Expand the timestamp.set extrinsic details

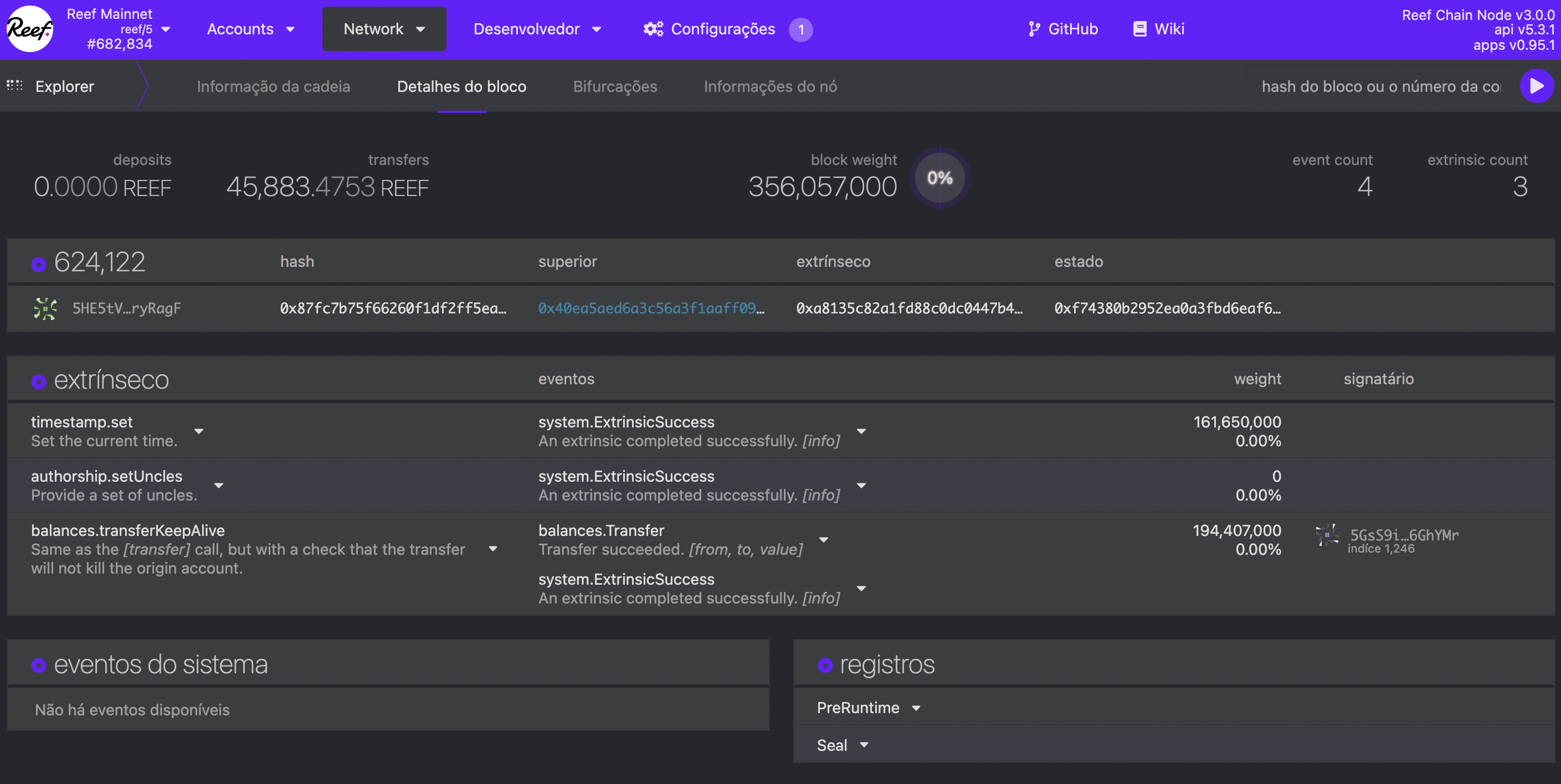click(199, 431)
